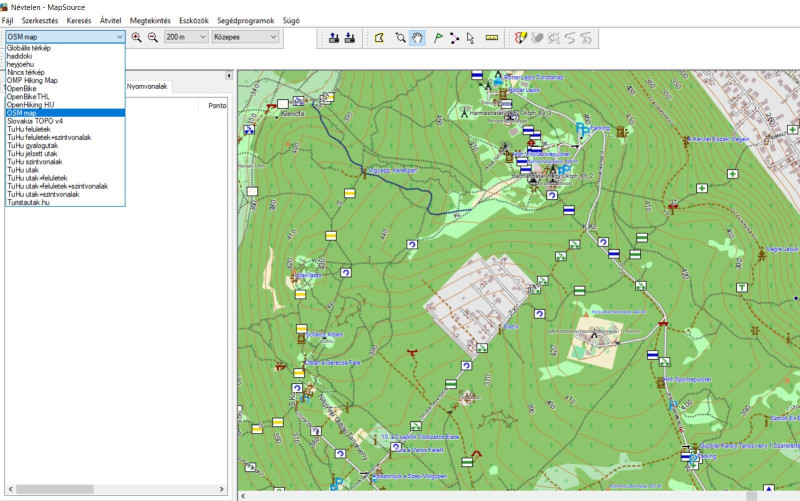Viewport: 800px width, 501px height.
Task: Open the 200 m scale dropdown
Action: point(185,37)
